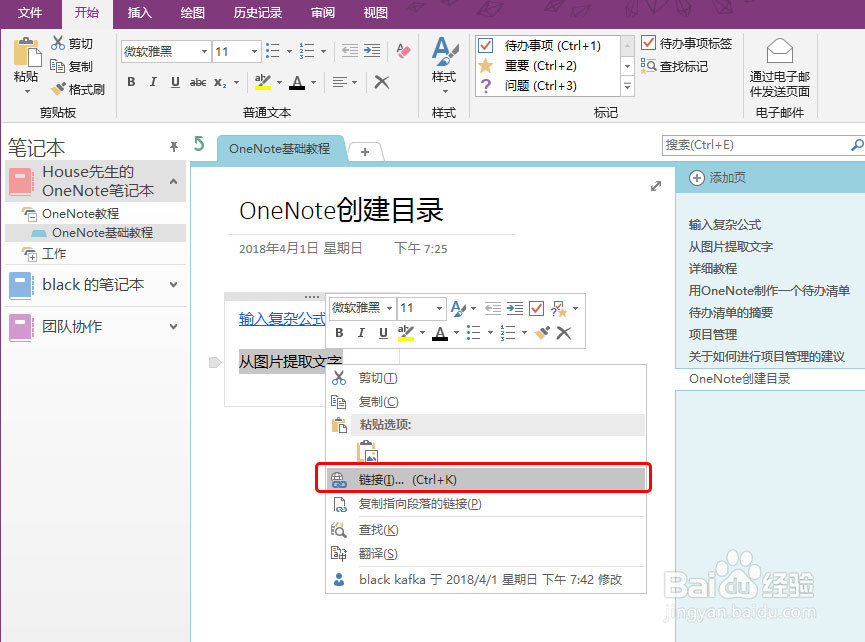
Task: Click paste as picture option icon
Action: tap(367, 451)
